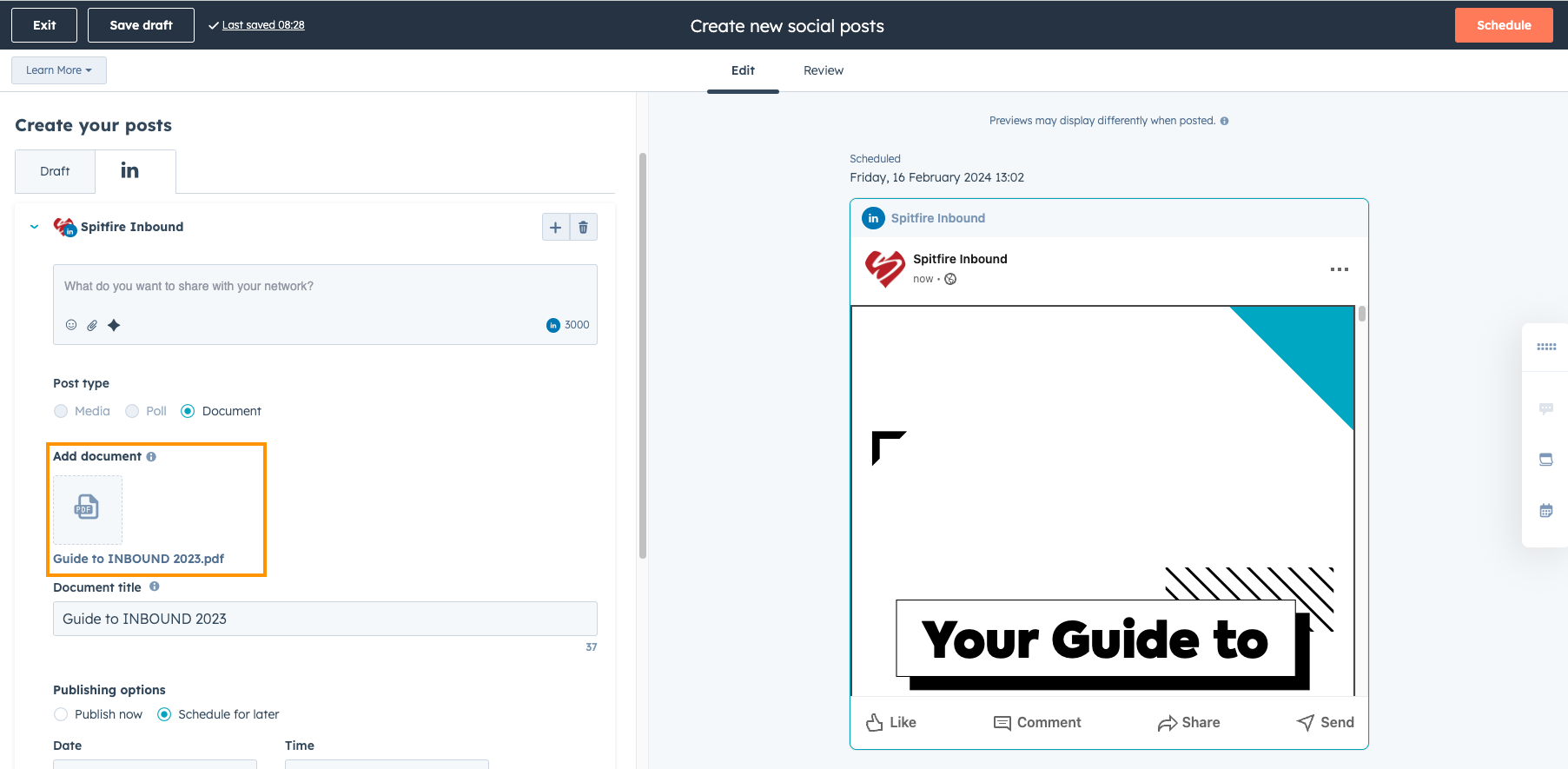This screenshot has width=1568, height=769.
Task: Click the document preview scrollbar
Action: [x=1362, y=314]
